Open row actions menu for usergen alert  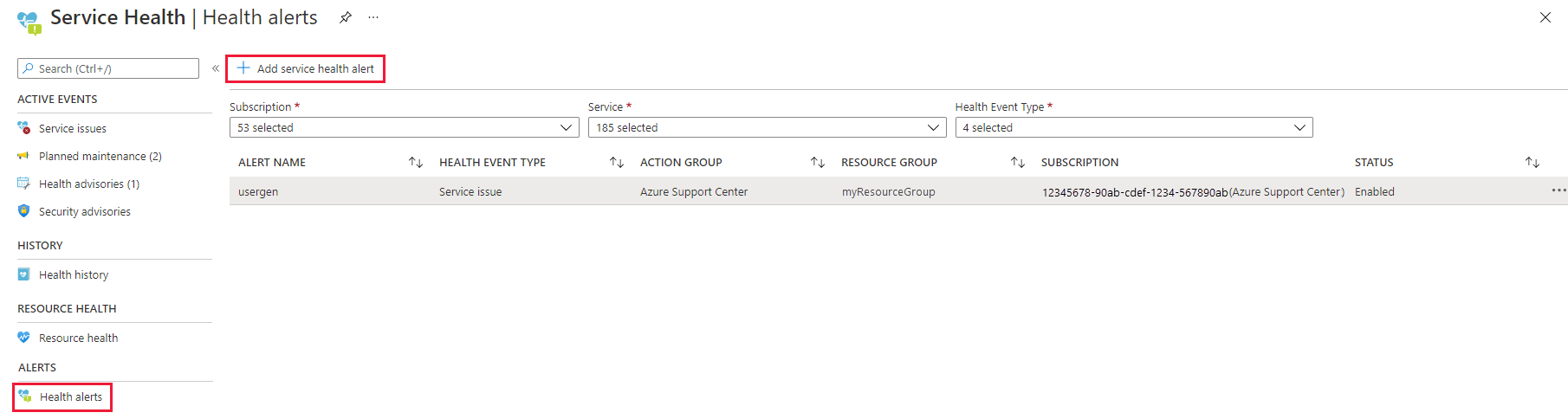pos(1558,190)
